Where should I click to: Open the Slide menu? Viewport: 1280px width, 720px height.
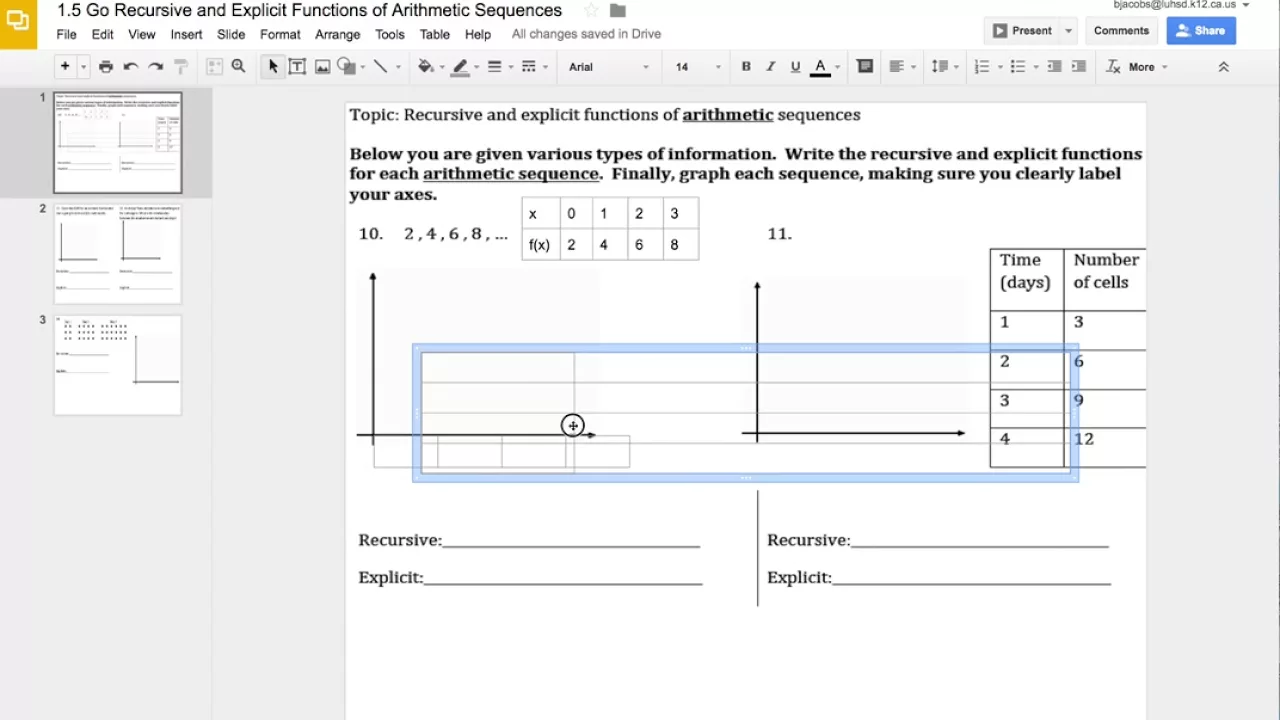[231, 34]
